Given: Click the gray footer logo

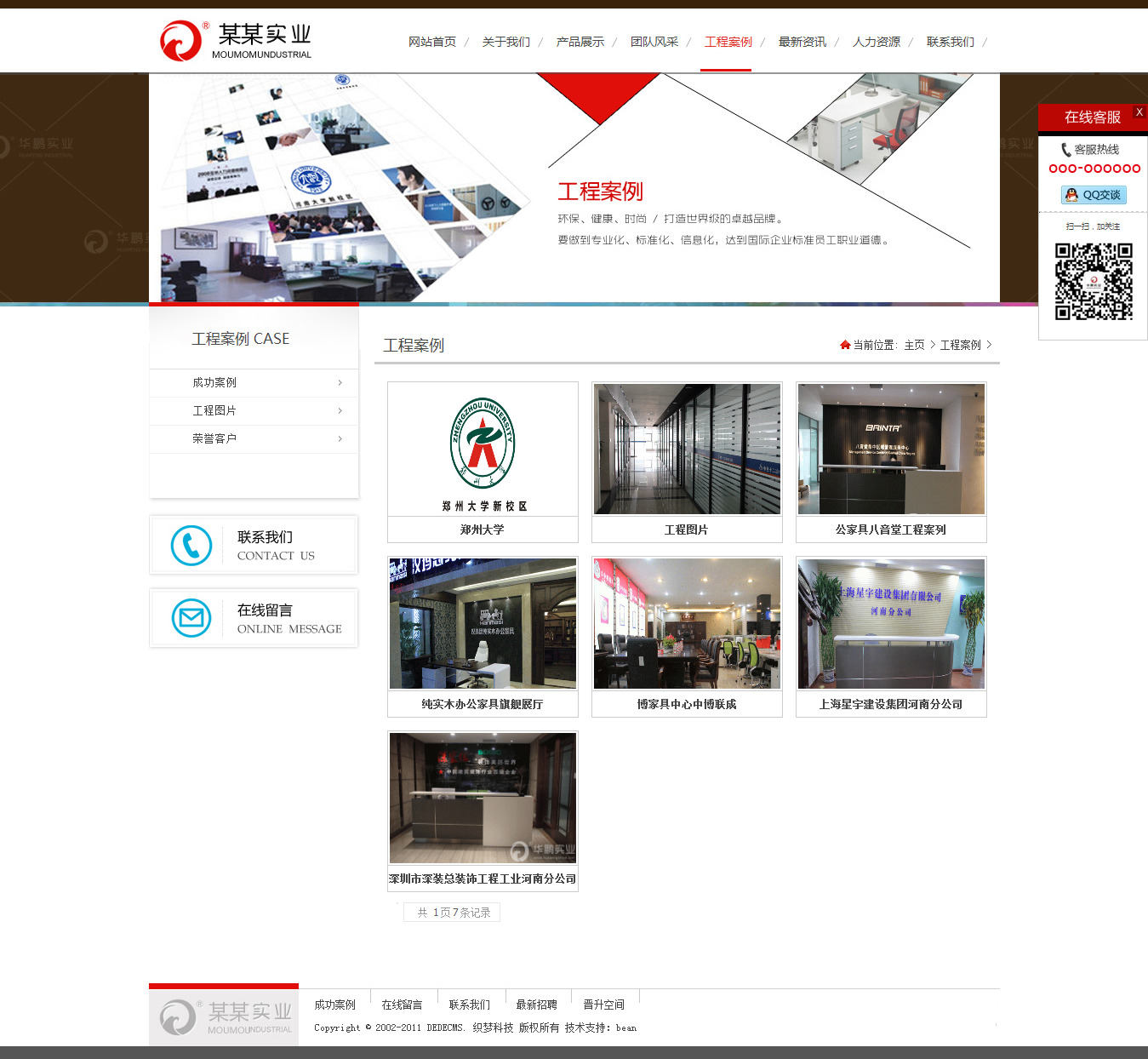Looking at the screenshot, I should [x=224, y=1017].
